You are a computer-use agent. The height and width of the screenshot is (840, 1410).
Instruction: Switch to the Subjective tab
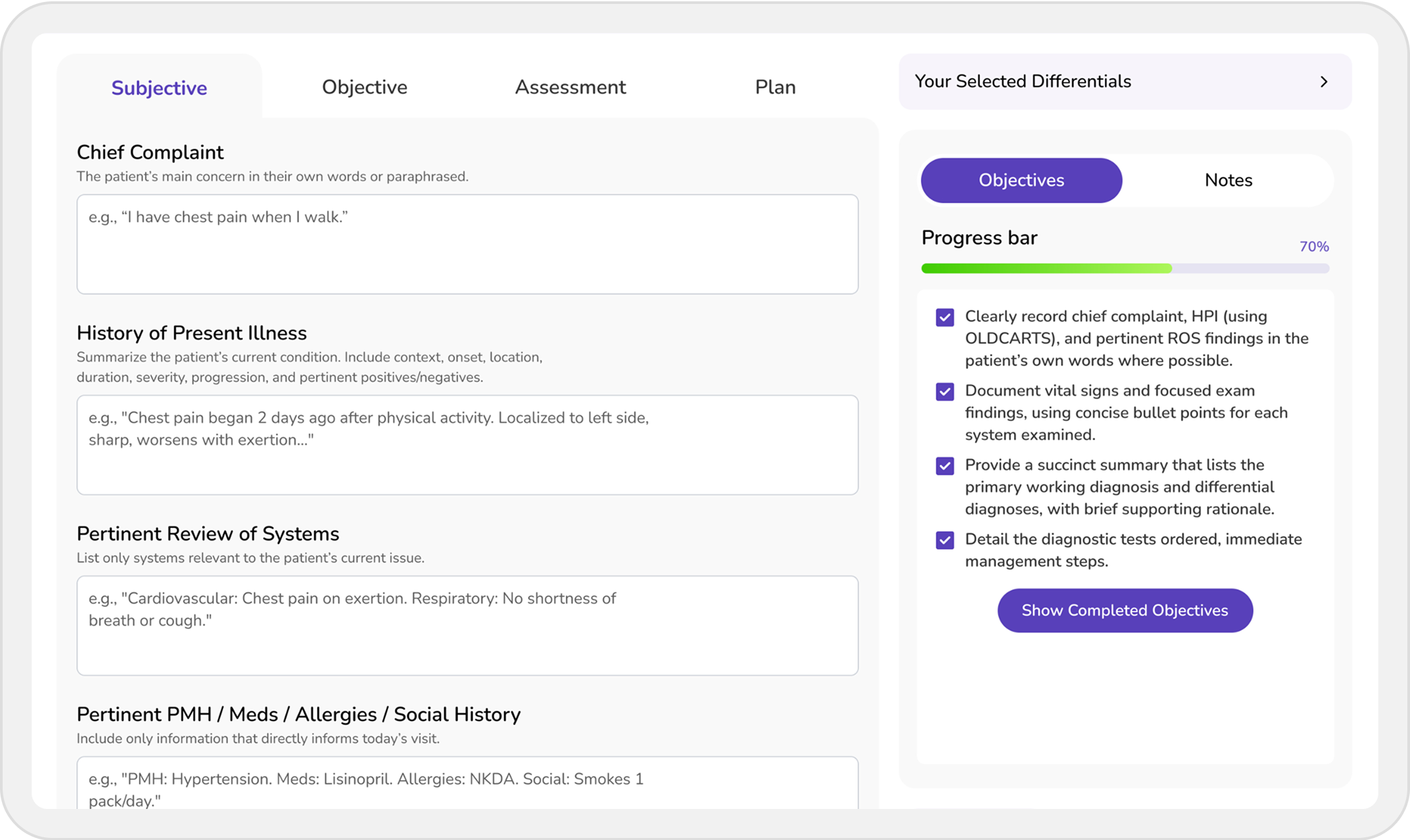pos(159,87)
